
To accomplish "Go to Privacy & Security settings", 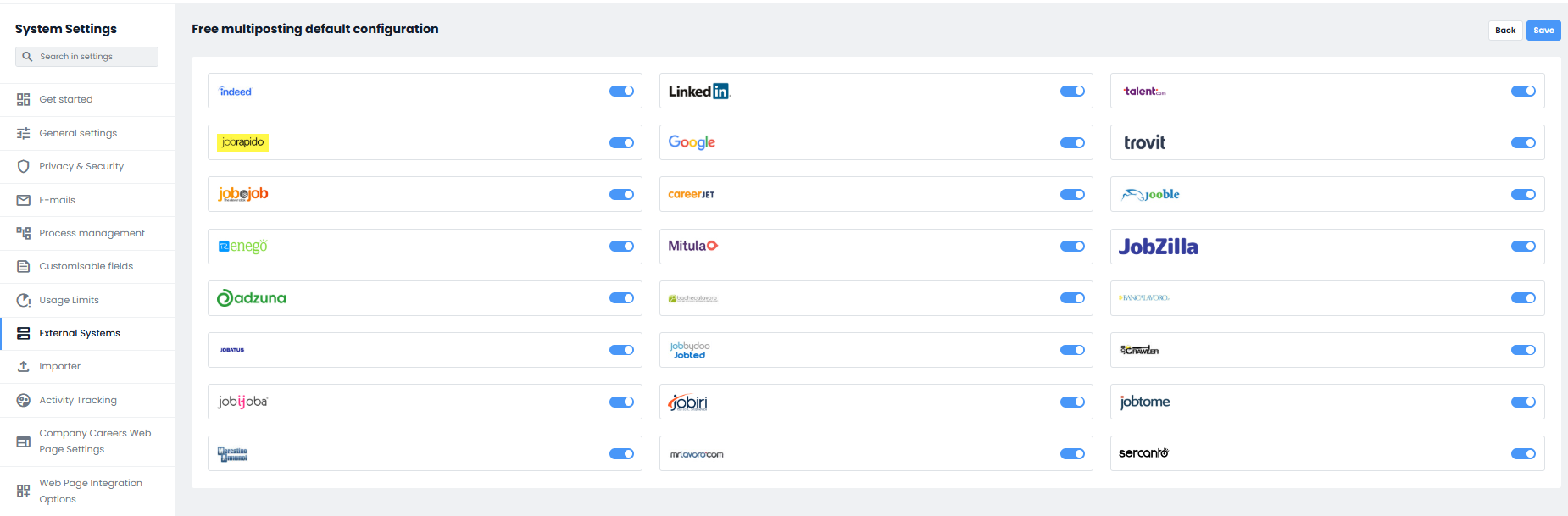I will [x=88, y=167].
